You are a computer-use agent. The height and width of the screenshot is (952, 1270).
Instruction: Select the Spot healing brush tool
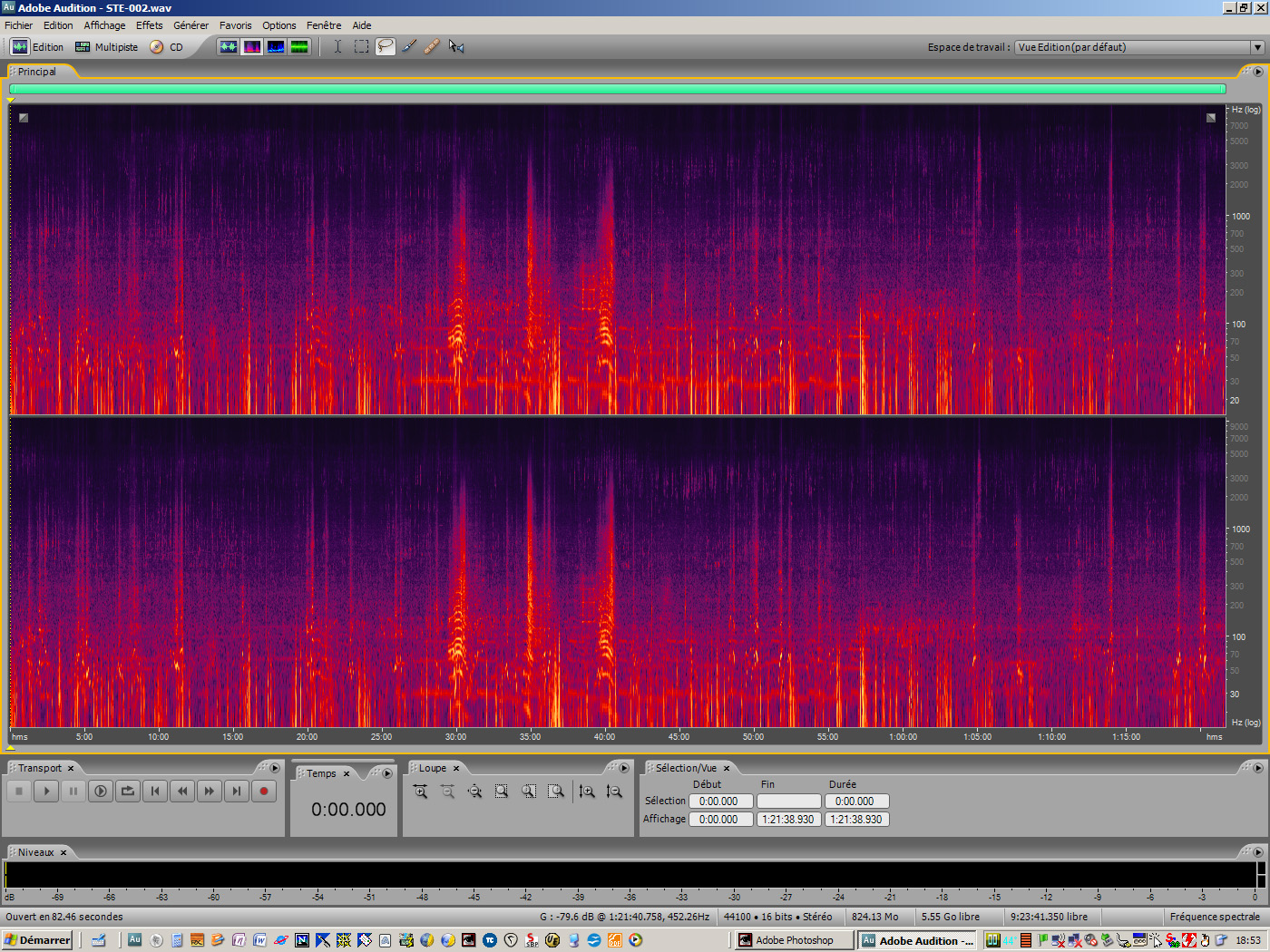[x=431, y=46]
